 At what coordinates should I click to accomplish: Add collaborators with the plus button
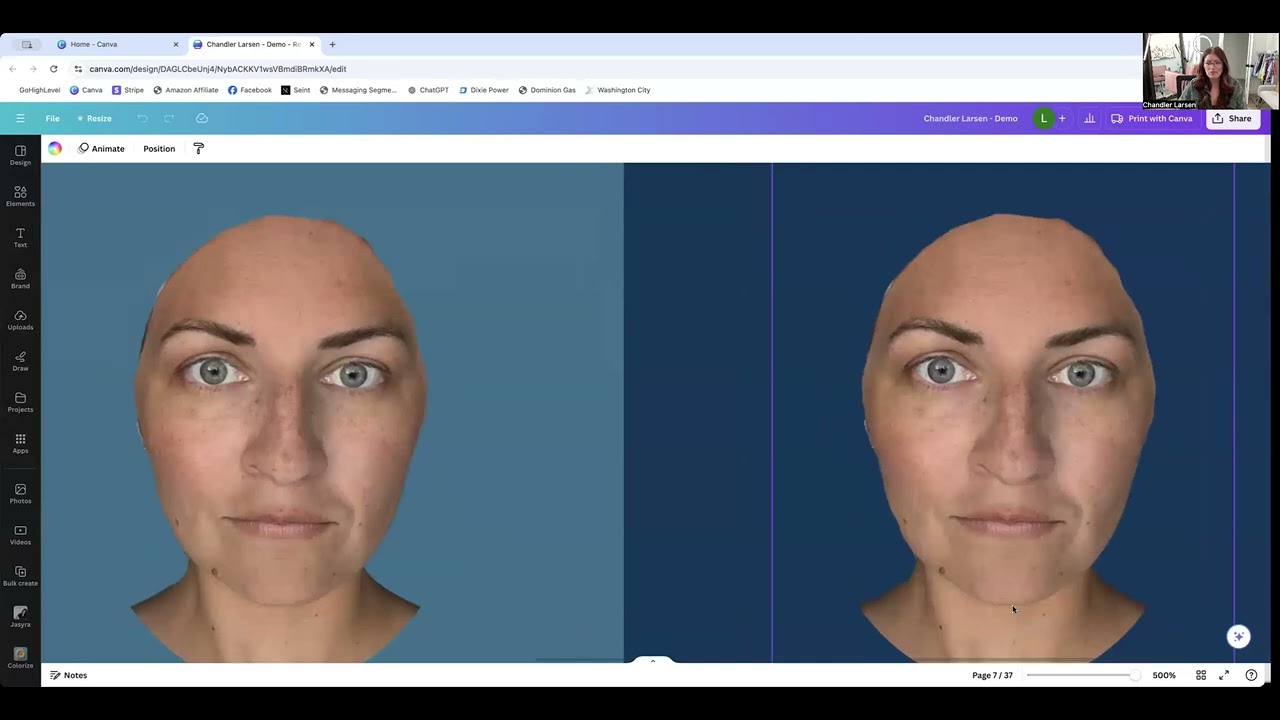1062,118
